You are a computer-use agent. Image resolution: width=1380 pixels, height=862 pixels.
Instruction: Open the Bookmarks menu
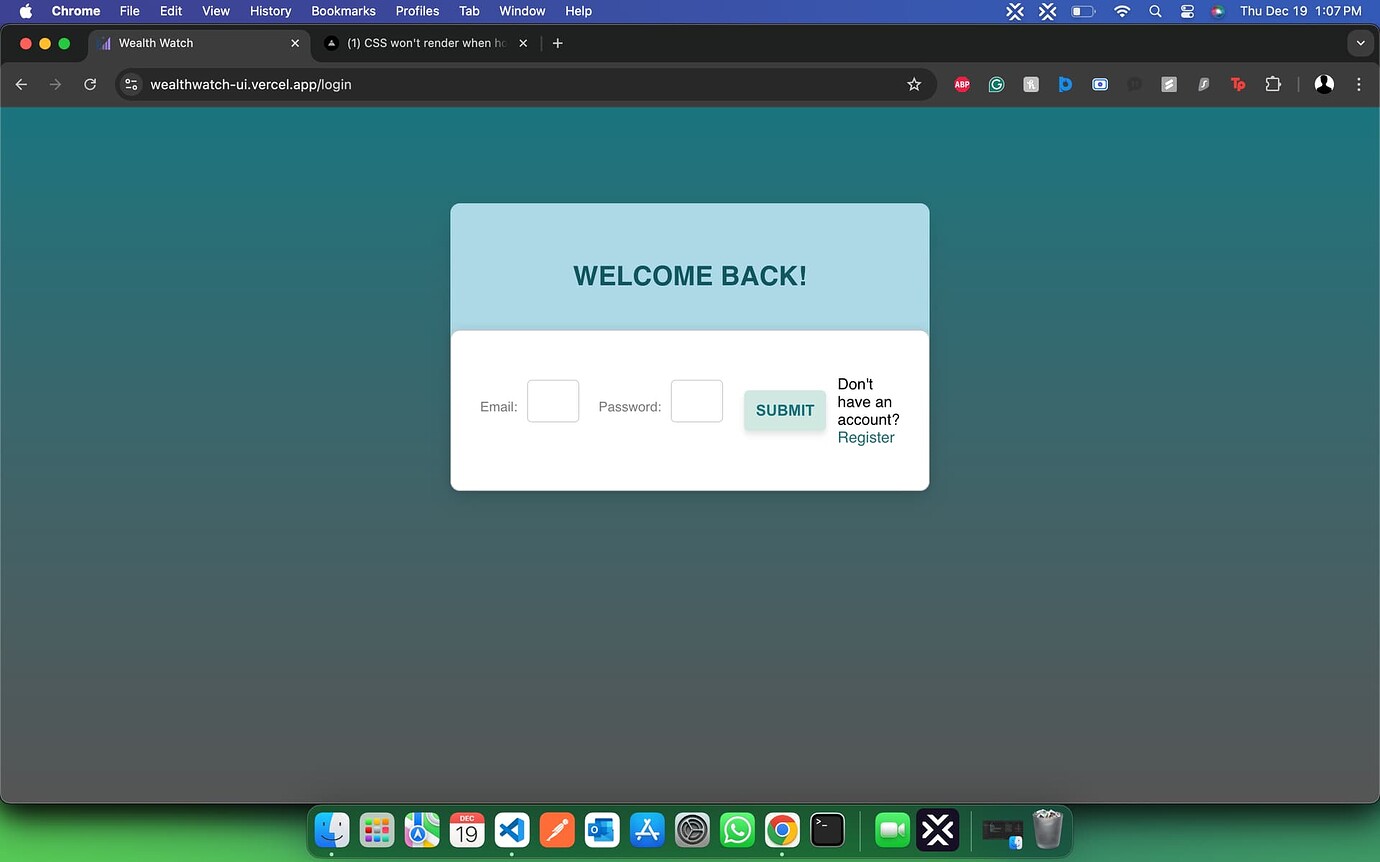pos(343,11)
